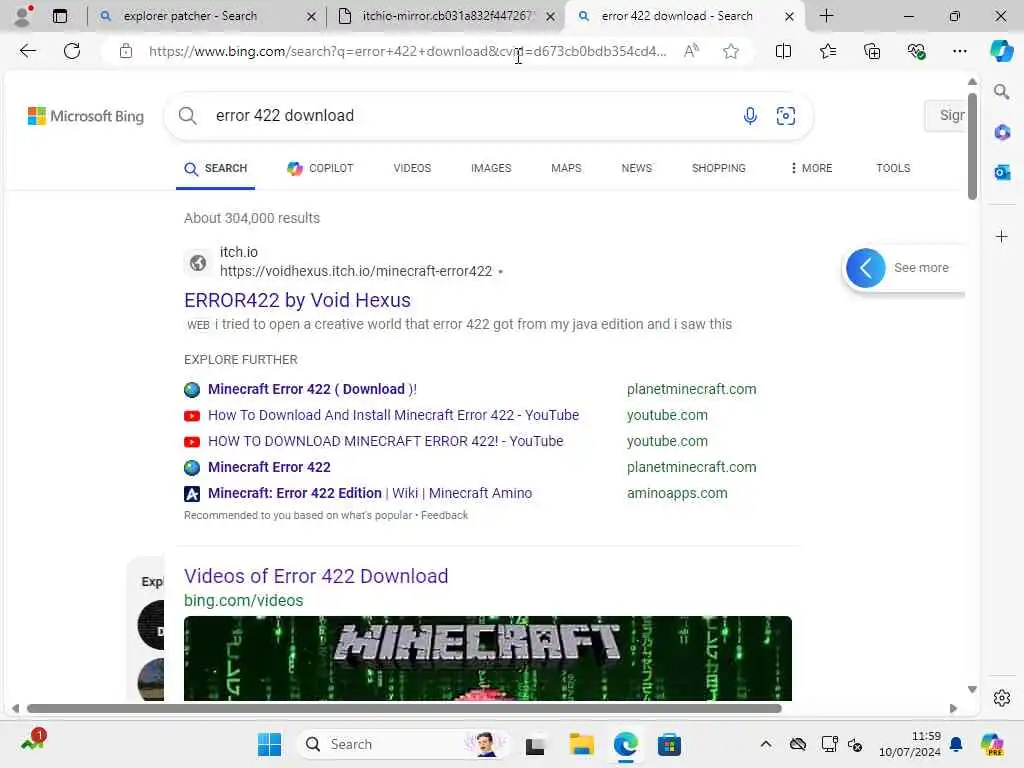Image resolution: width=1024 pixels, height=768 pixels.
Task: Open File Explorer from taskbar
Action: tap(581, 744)
